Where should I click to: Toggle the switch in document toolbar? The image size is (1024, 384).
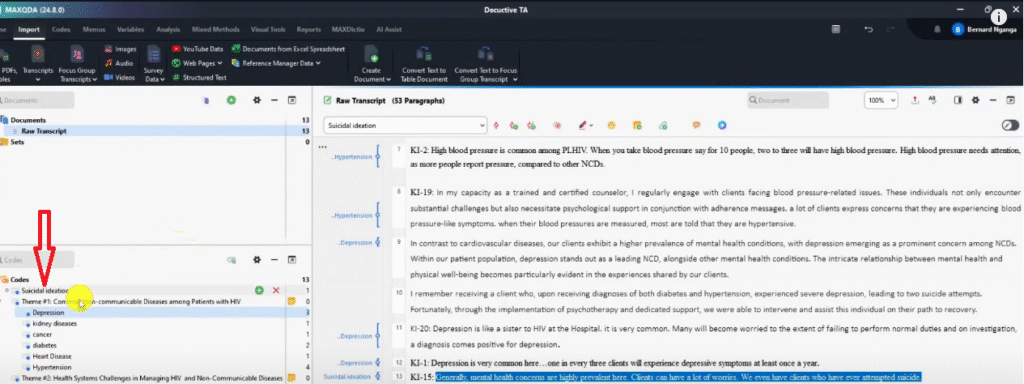(x=1010, y=125)
